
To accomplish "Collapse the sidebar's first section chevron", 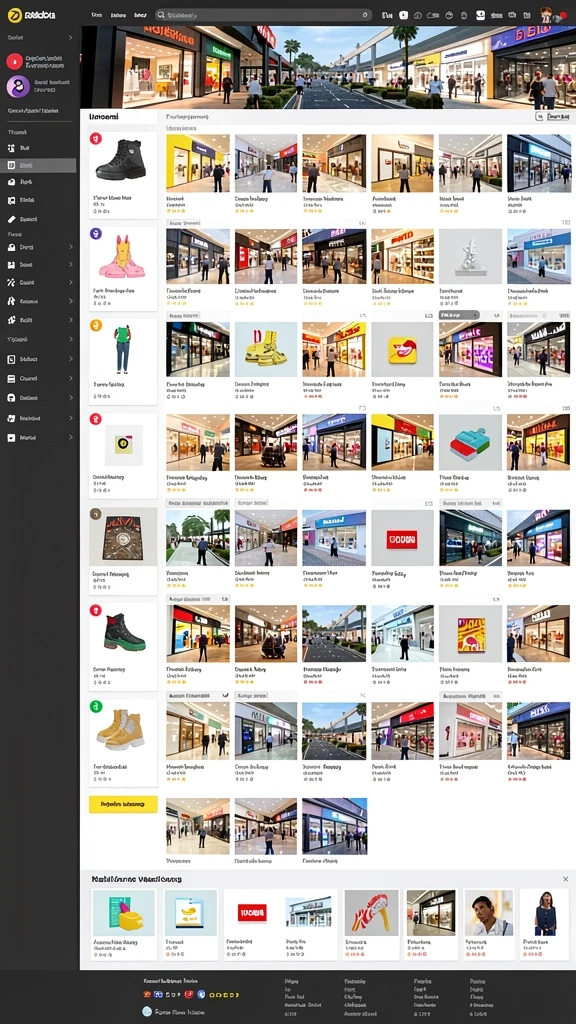I will tap(71, 38).
